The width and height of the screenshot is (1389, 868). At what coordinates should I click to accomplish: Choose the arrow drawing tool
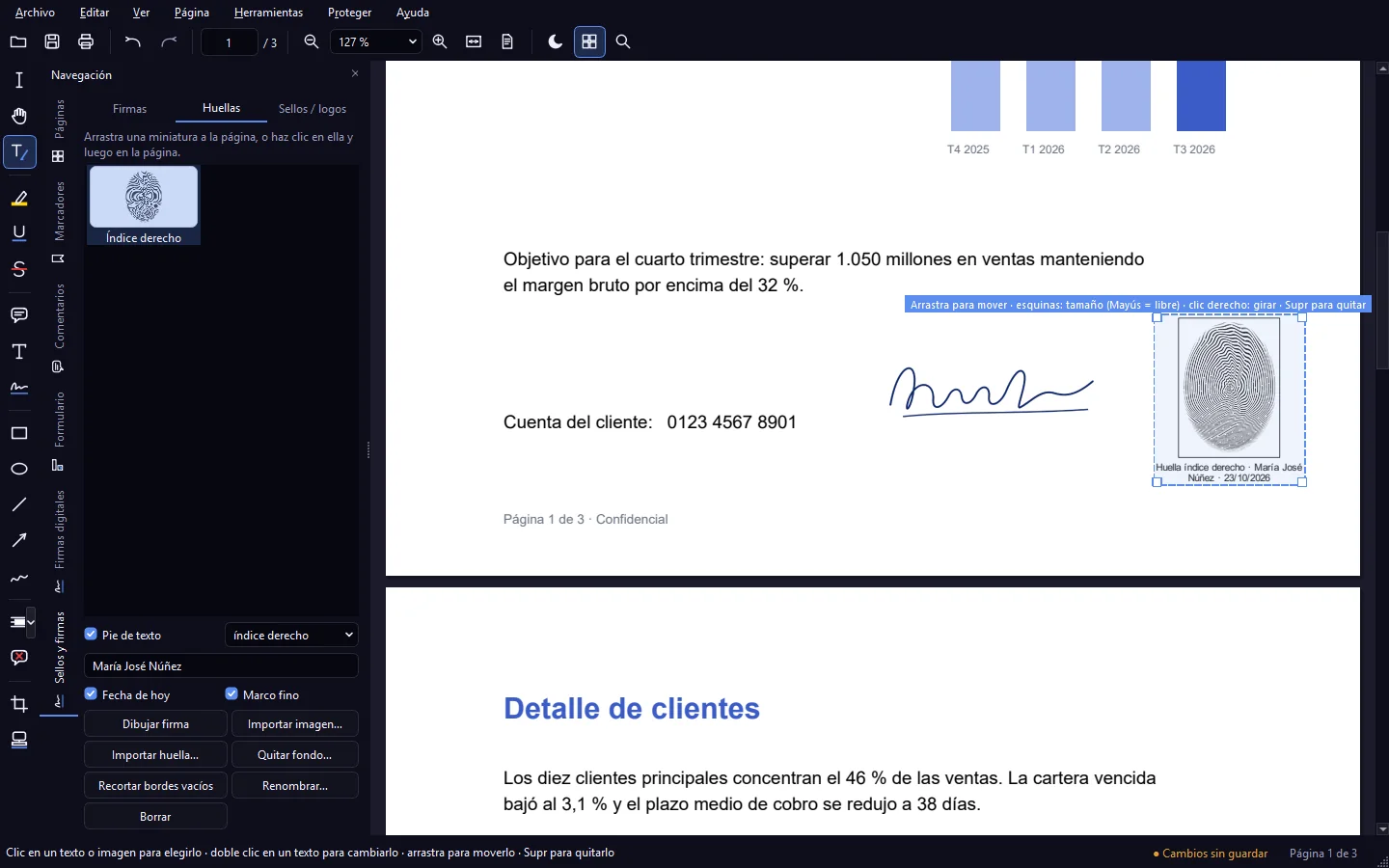(x=19, y=540)
